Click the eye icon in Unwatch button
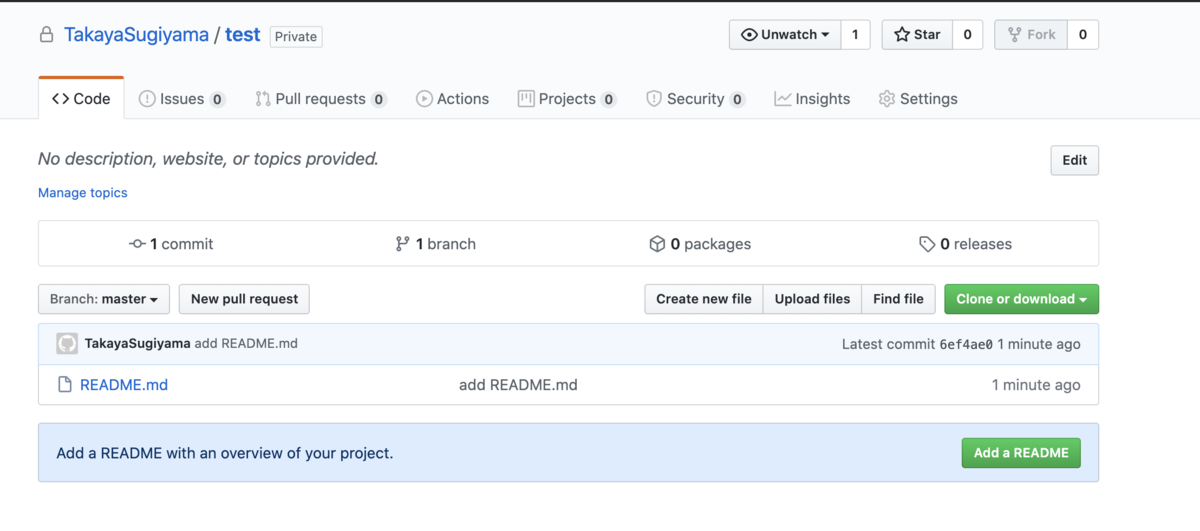This screenshot has height=531, width=1200. click(x=749, y=34)
